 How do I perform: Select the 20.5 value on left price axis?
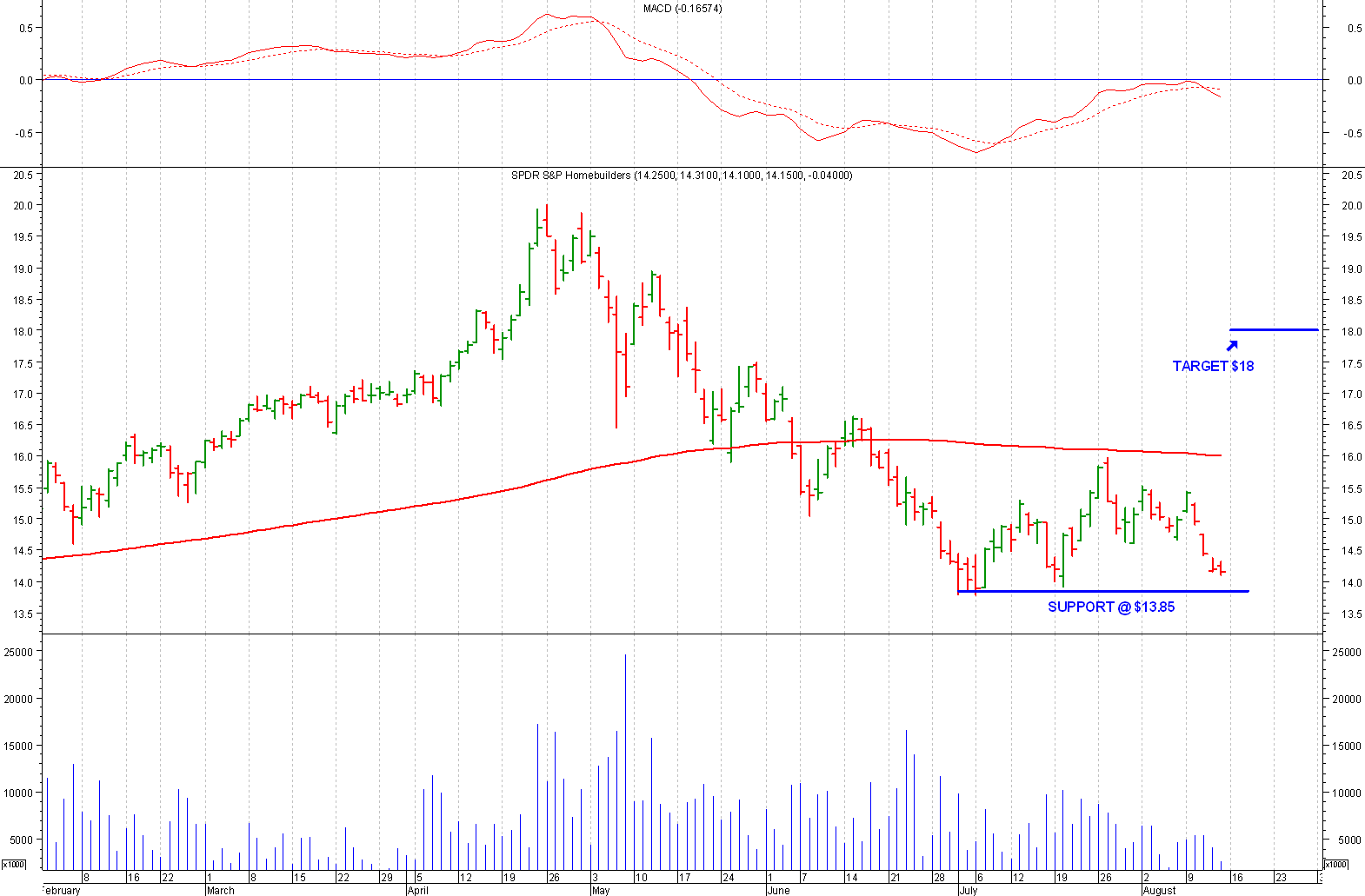click(x=23, y=176)
